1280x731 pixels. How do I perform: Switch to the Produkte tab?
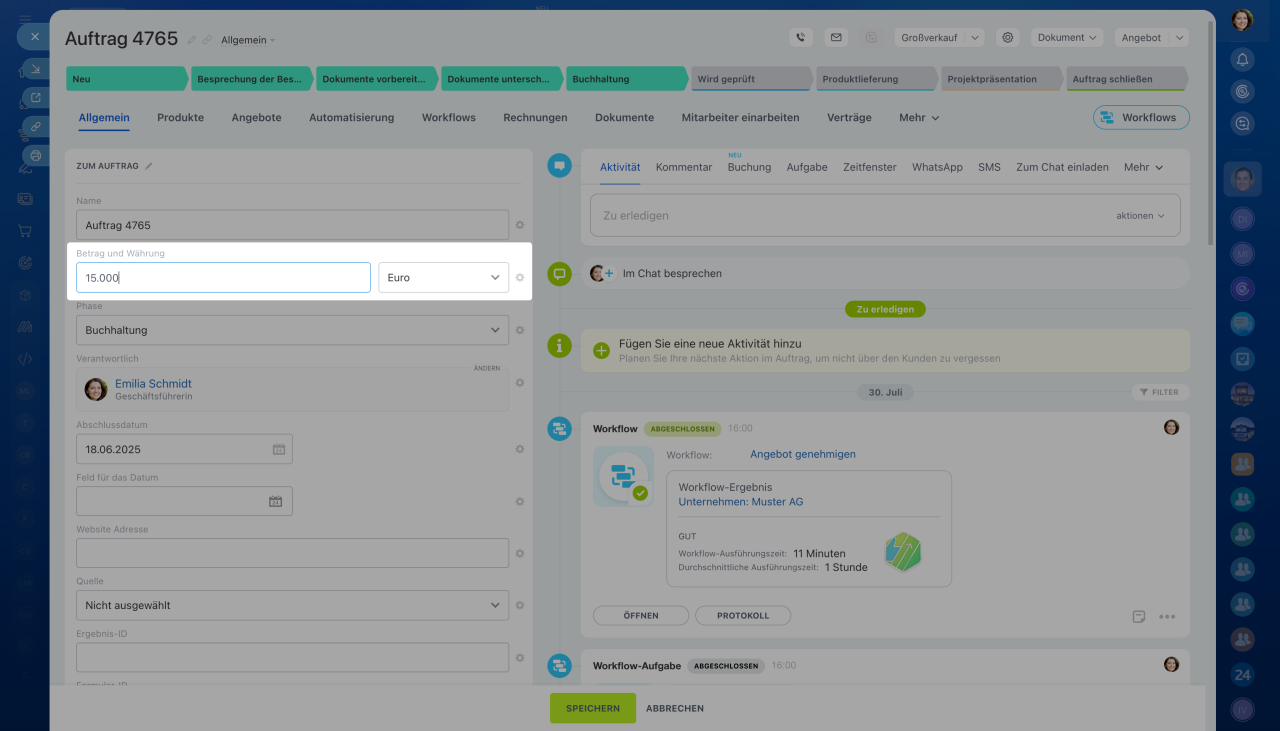tap(180, 117)
